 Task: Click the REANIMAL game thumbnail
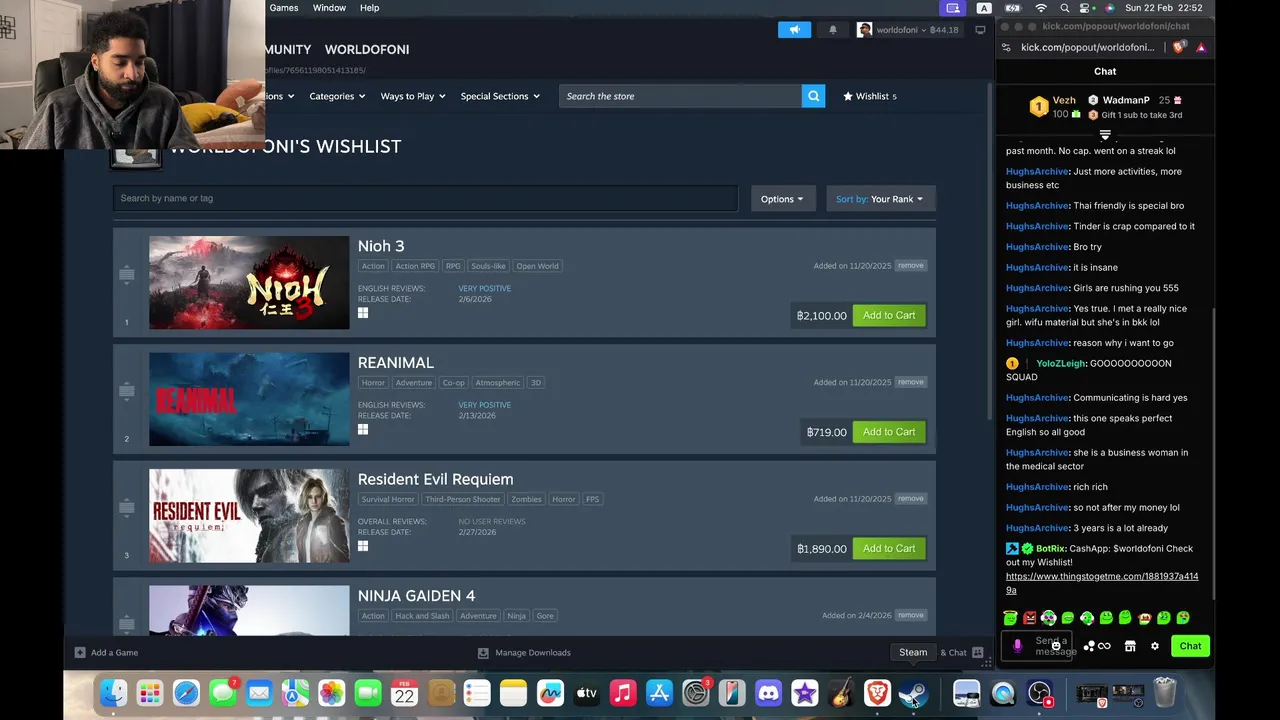[x=249, y=399]
